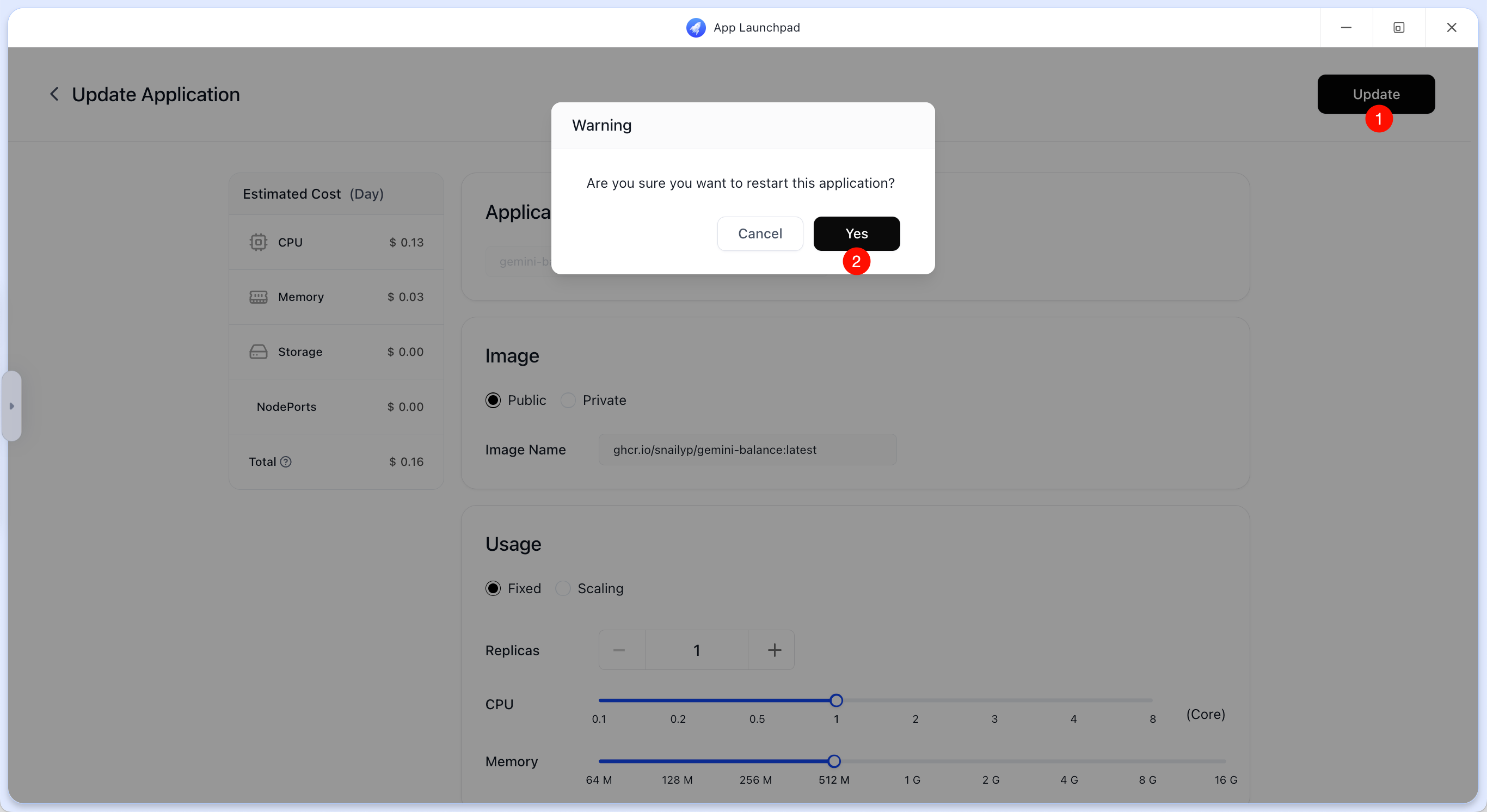1487x812 pixels.
Task: Select the Private image radio button
Action: pyautogui.click(x=568, y=400)
